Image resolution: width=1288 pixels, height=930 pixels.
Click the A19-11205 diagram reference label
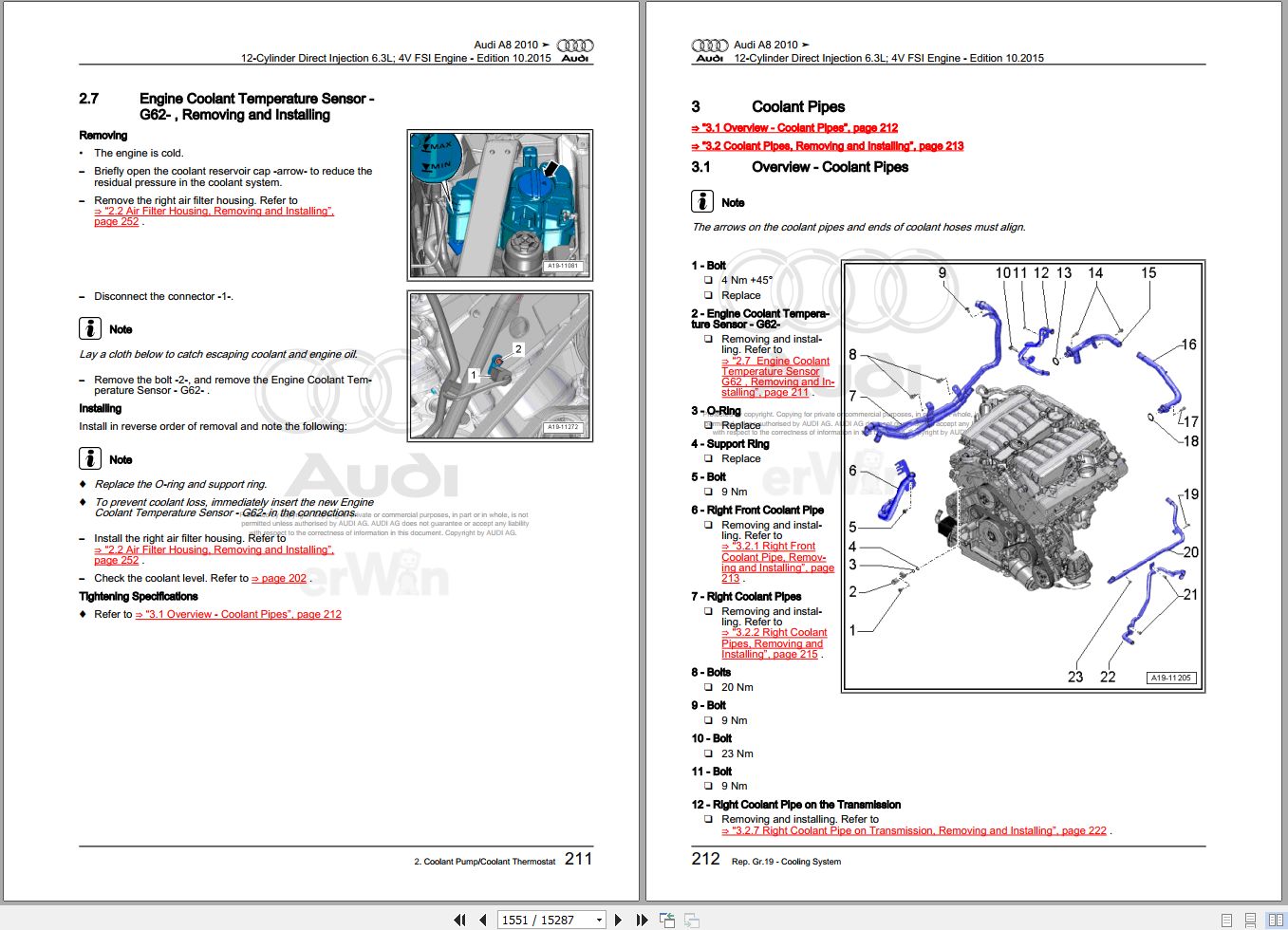(1171, 678)
